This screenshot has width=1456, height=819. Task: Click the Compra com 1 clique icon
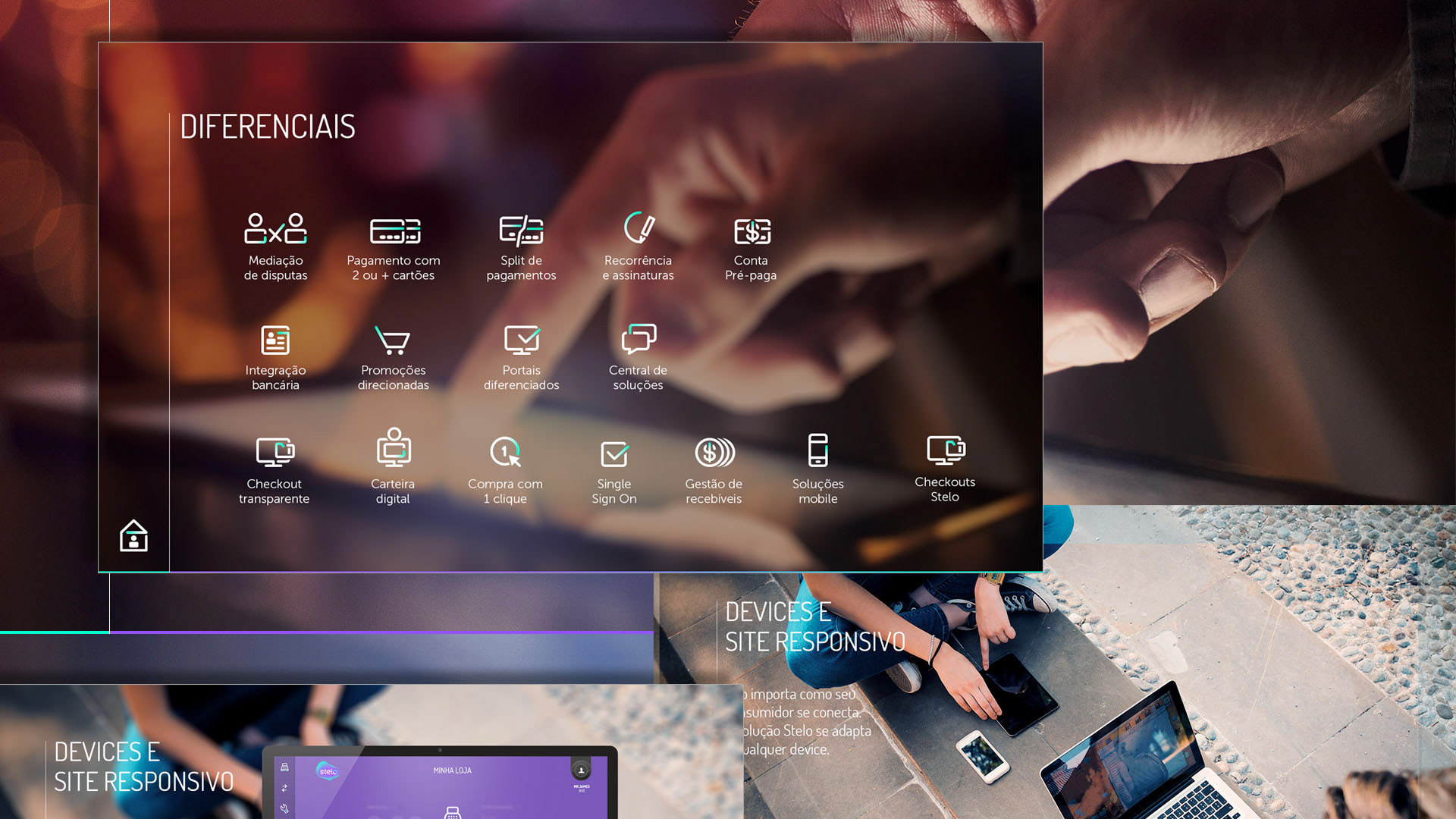pos(505,452)
